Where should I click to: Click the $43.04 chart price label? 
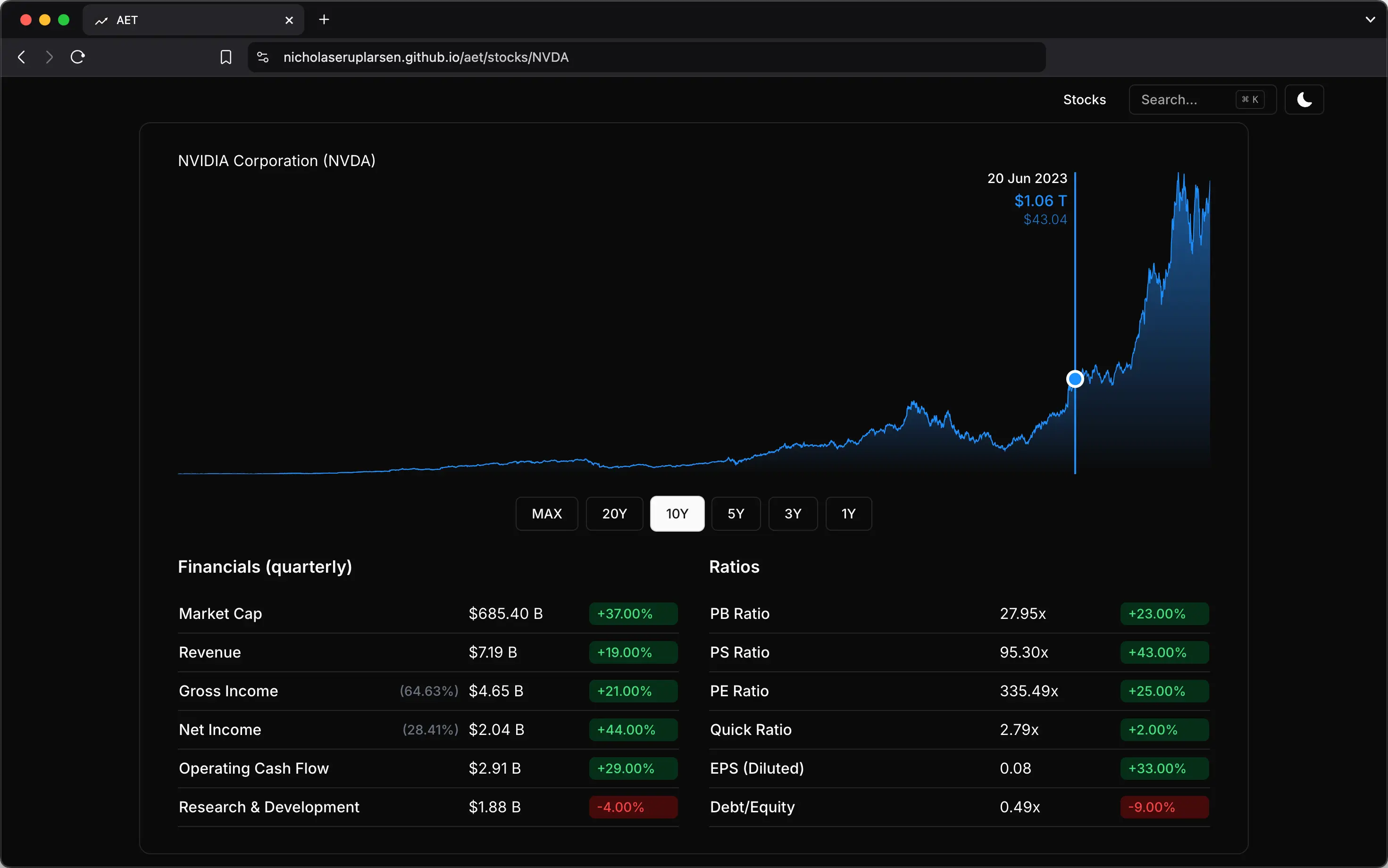[x=1045, y=219]
